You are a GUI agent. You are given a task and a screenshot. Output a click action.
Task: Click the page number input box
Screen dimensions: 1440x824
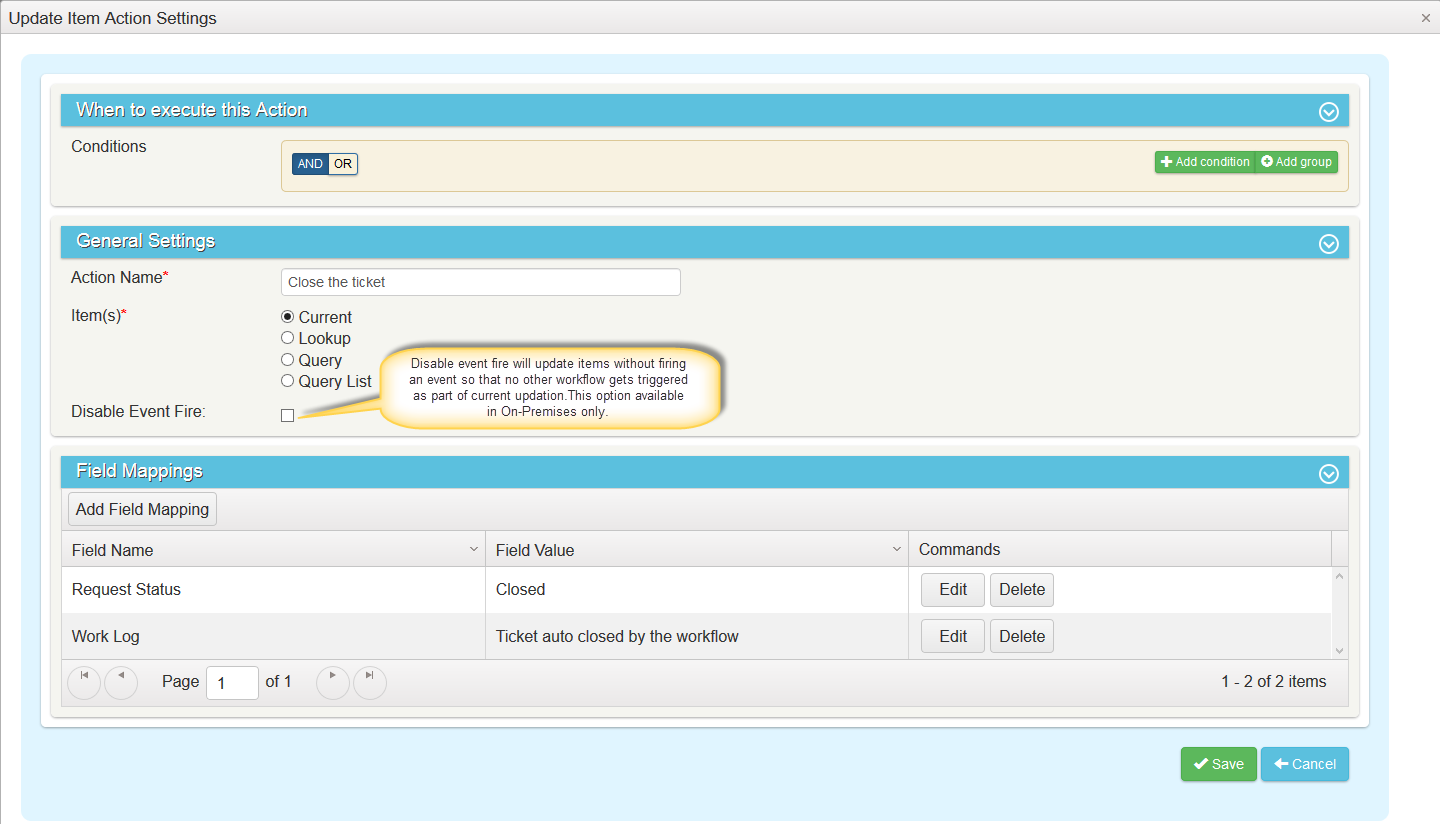tap(232, 683)
